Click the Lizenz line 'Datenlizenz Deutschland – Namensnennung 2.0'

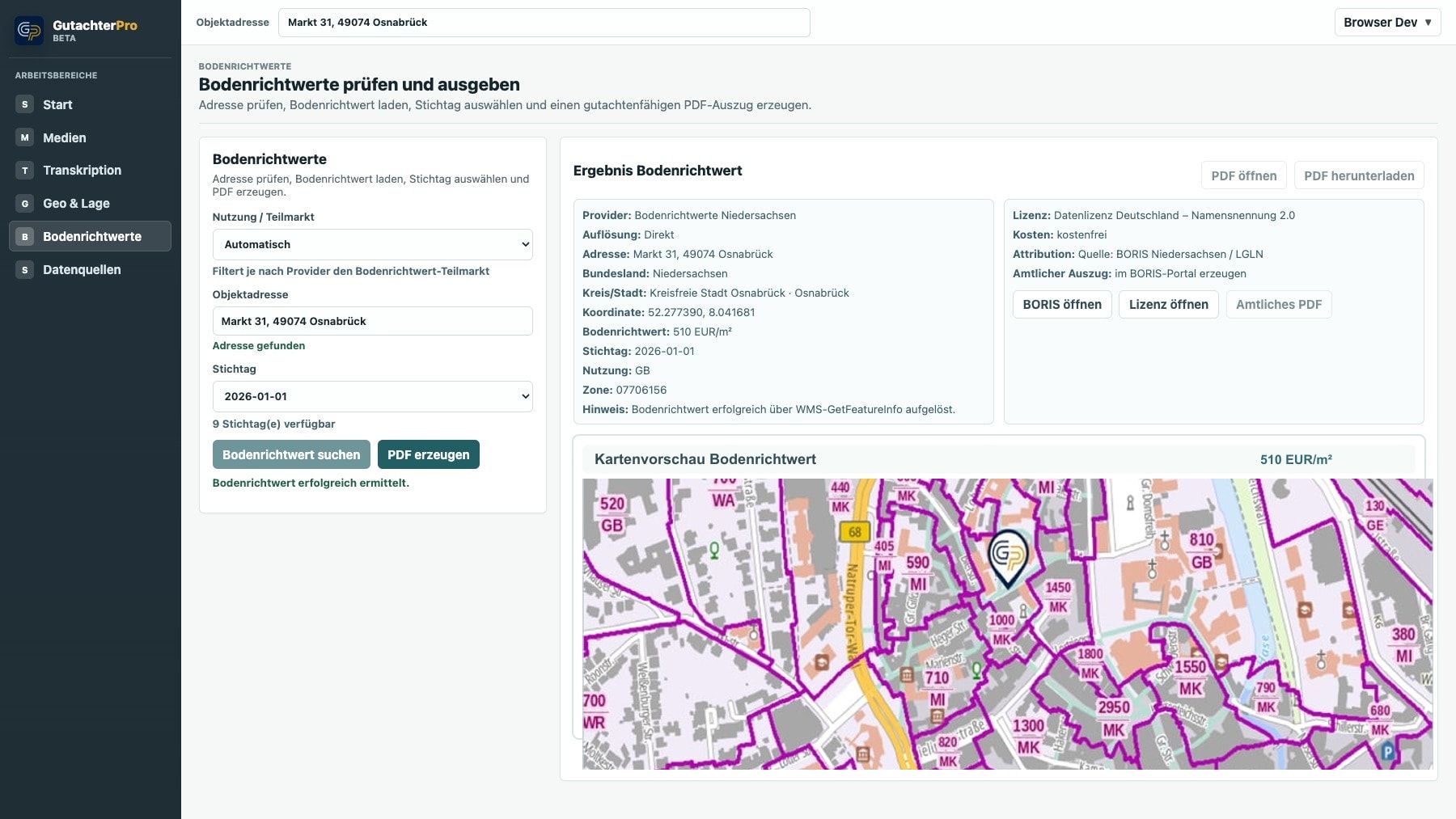pyautogui.click(x=1154, y=215)
